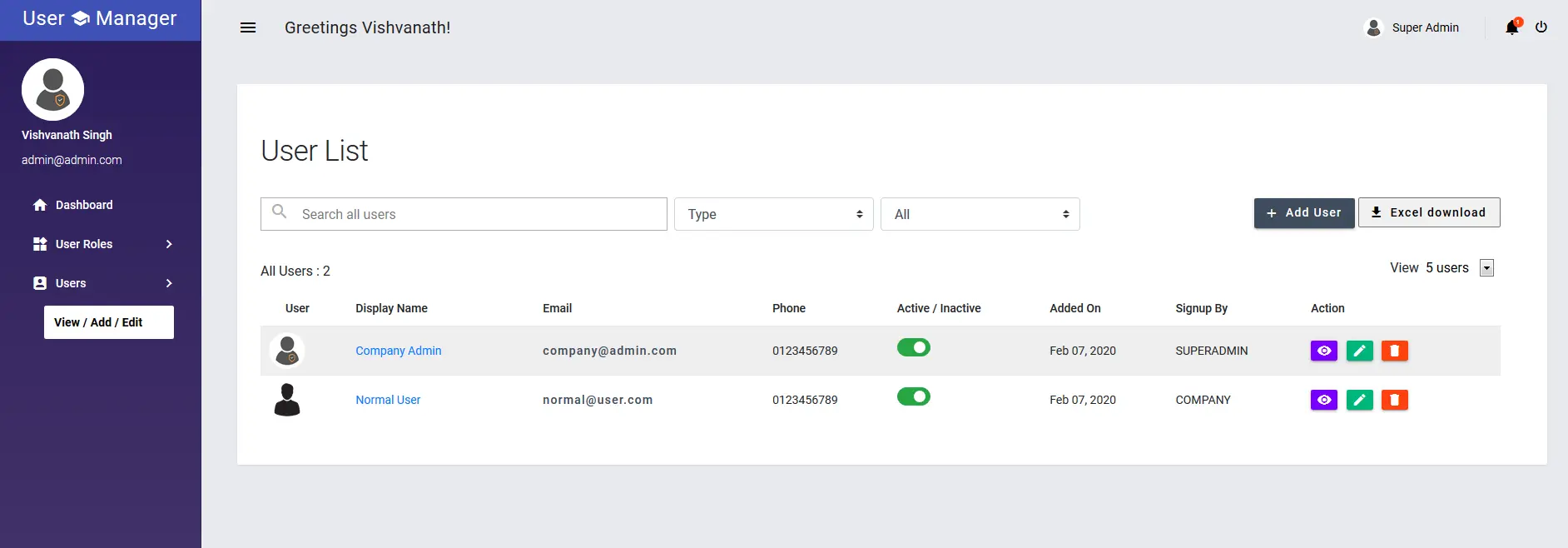The width and height of the screenshot is (1568, 548).
Task: Click the Add User button
Action: click(x=1303, y=212)
